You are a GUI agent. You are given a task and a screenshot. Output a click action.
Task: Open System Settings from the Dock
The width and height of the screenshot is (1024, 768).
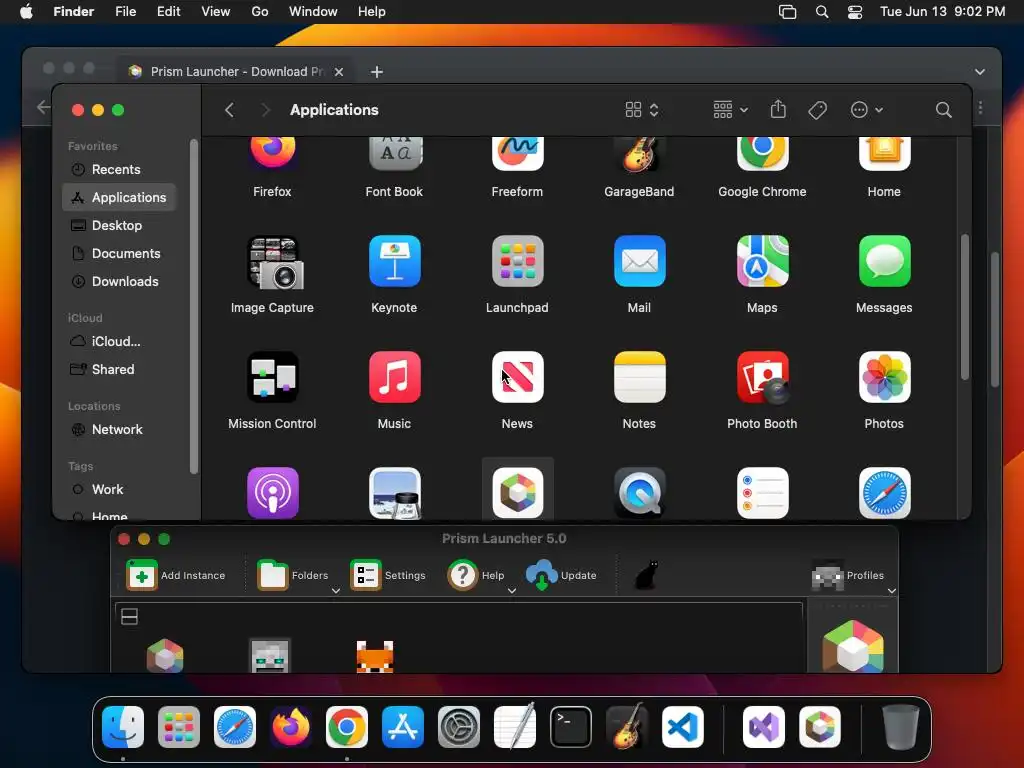pos(458,727)
